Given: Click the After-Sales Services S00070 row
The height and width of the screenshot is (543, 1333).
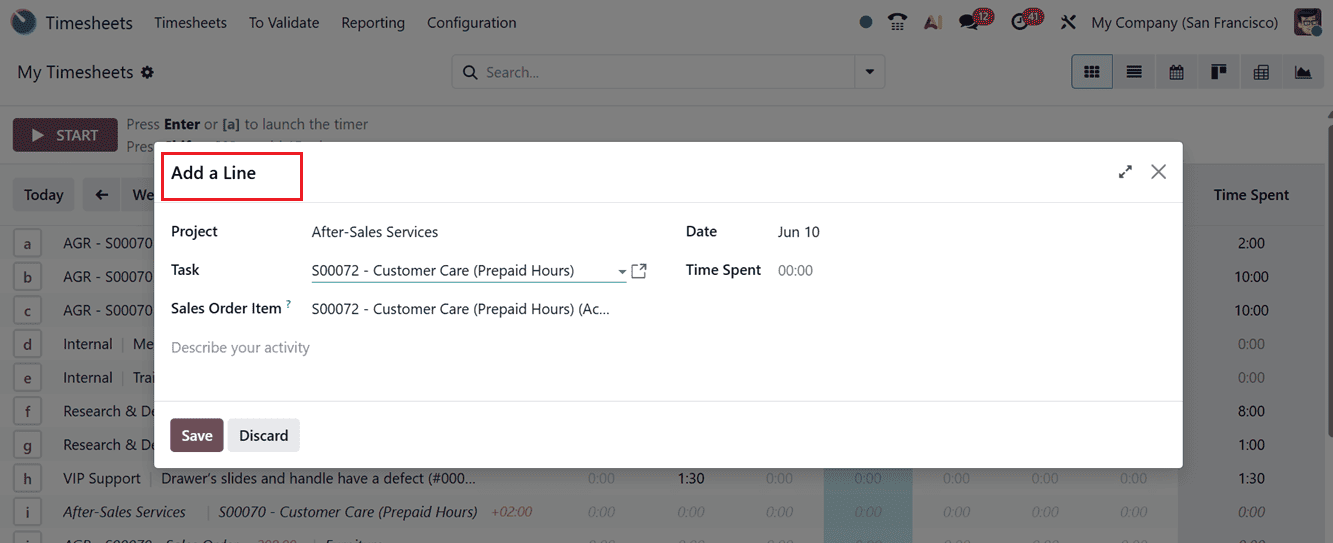Looking at the screenshot, I should (x=270, y=512).
